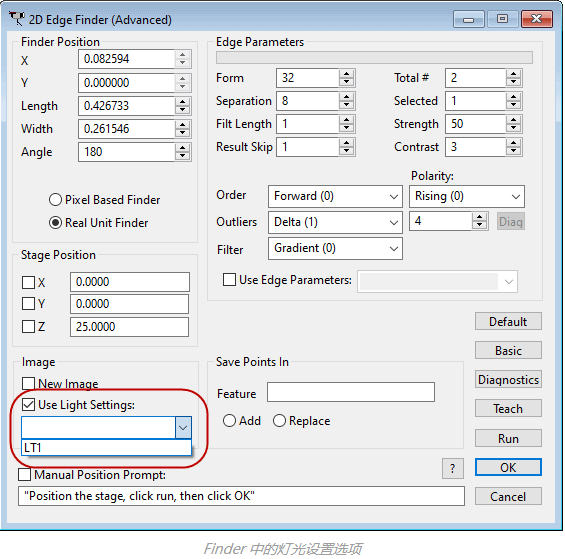Click the Feature input field

[x=351, y=392]
